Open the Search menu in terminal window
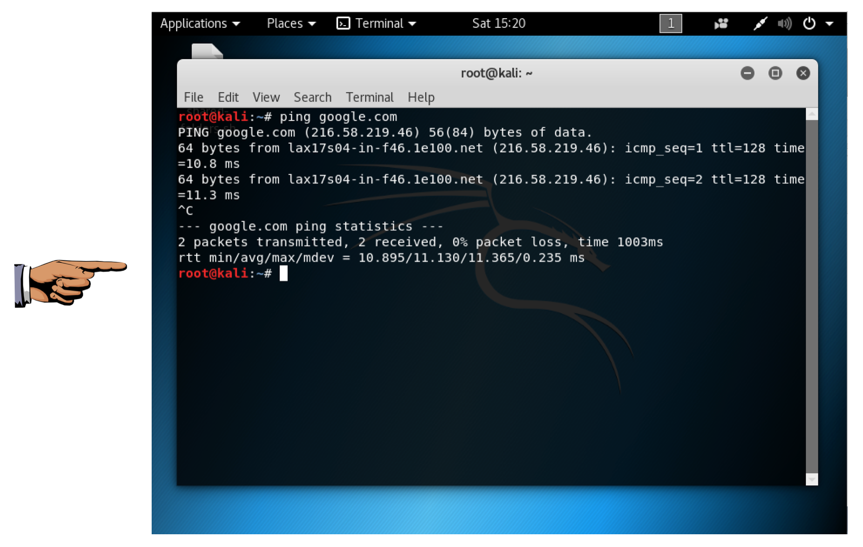The image size is (863, 547). coord(313,97)
